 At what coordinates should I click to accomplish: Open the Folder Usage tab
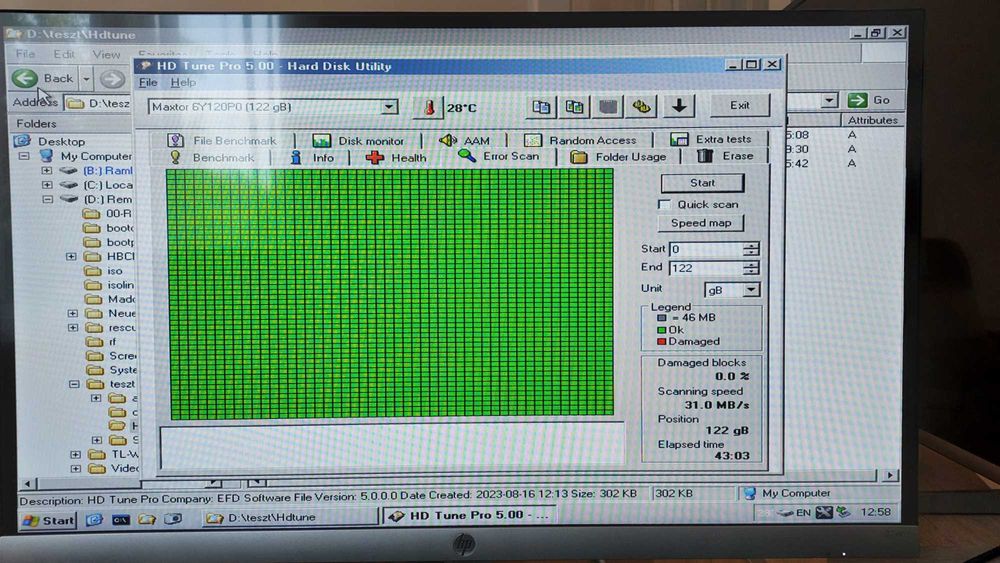pos(619,157)
